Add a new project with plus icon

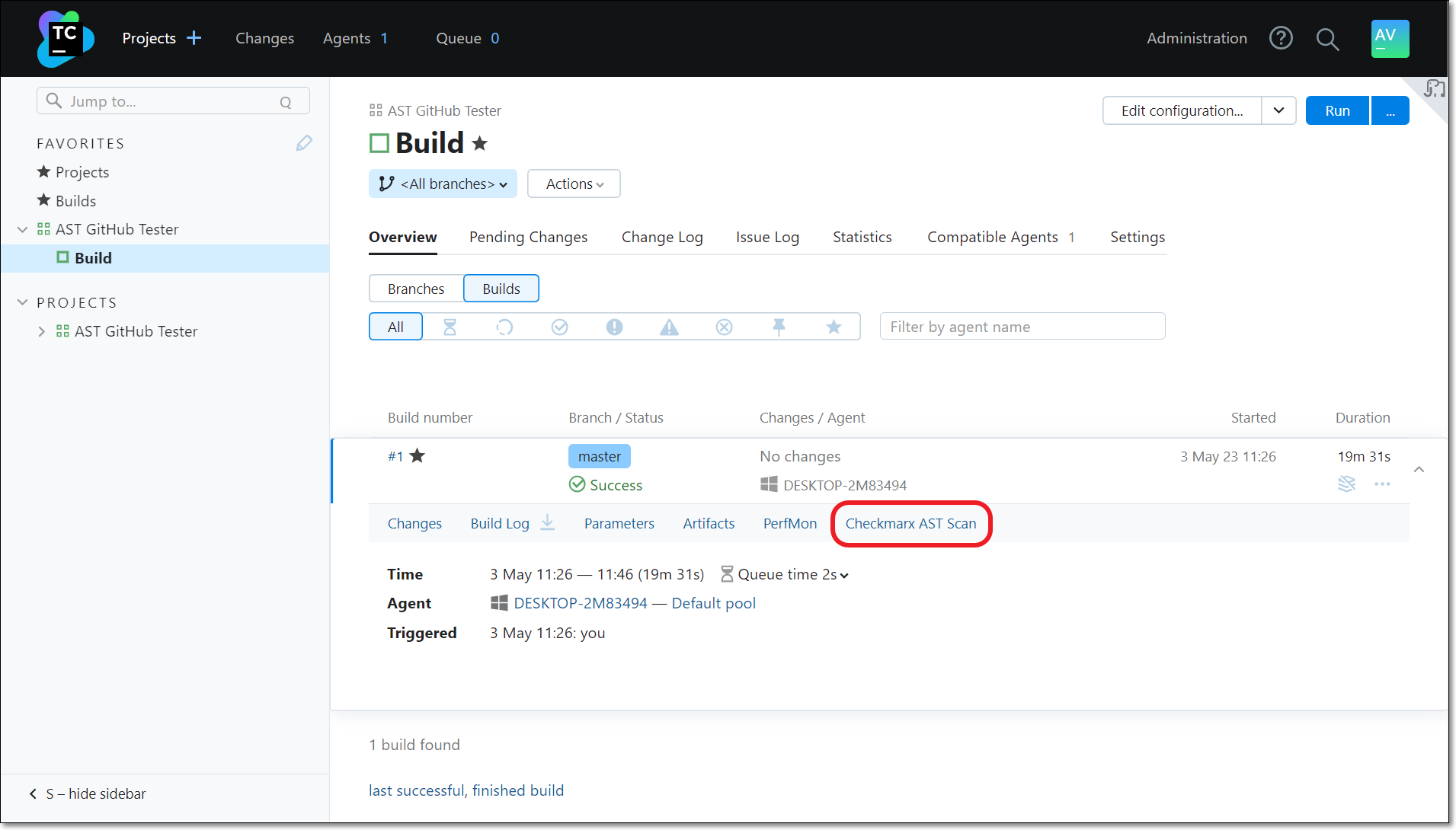[x=194, y=38]
